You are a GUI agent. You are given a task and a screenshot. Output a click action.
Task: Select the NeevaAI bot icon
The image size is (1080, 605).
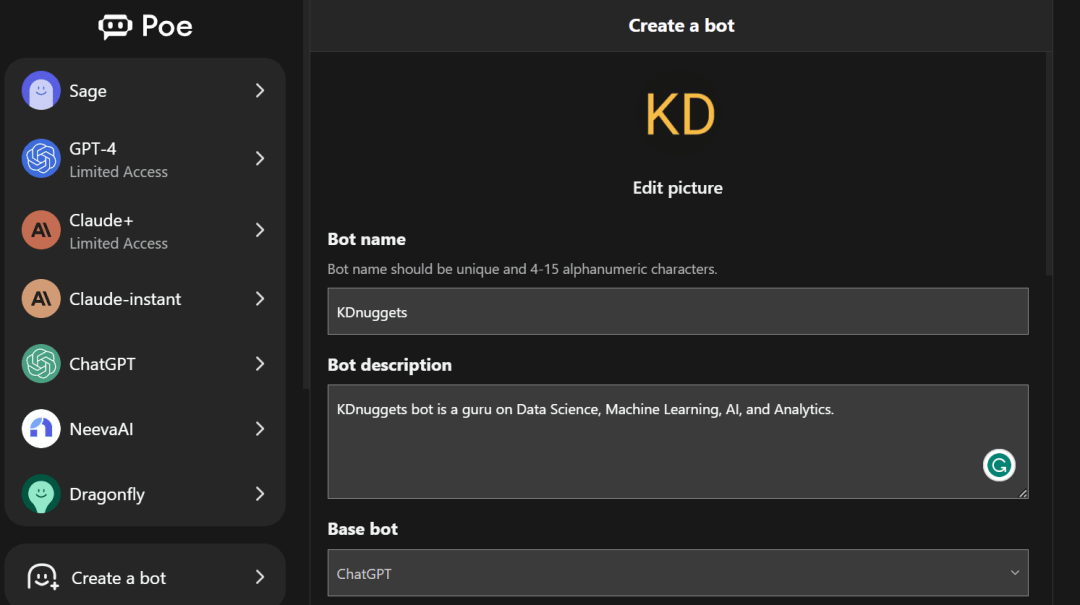(41, 429)
